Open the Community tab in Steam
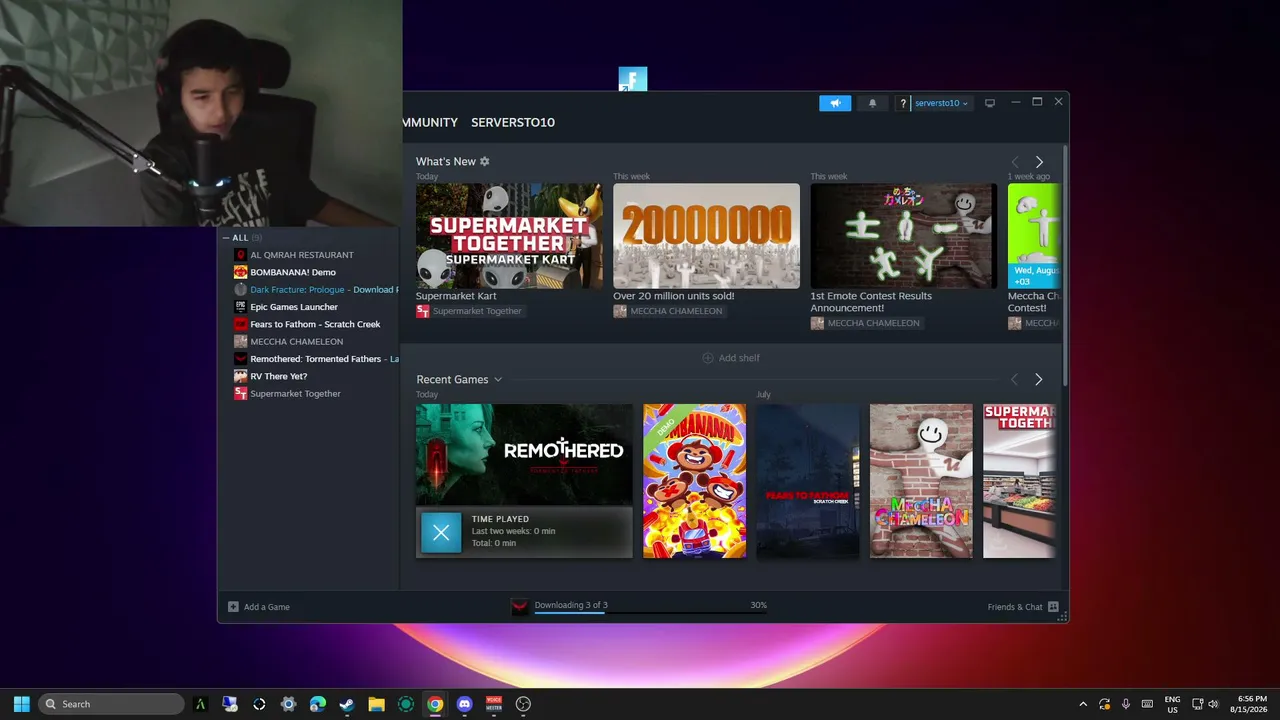1280x720 pixels. pyautogui.click(x=430, y=122)
